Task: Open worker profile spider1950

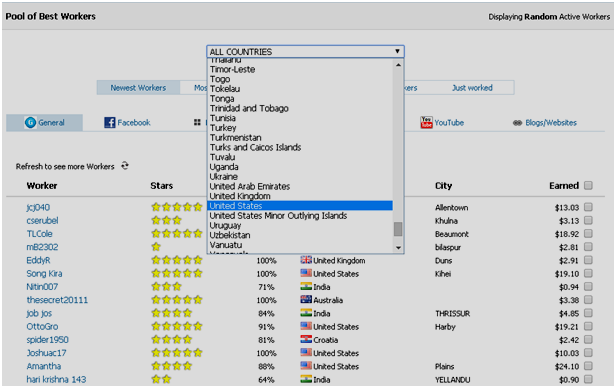Action: pos(48,339)
